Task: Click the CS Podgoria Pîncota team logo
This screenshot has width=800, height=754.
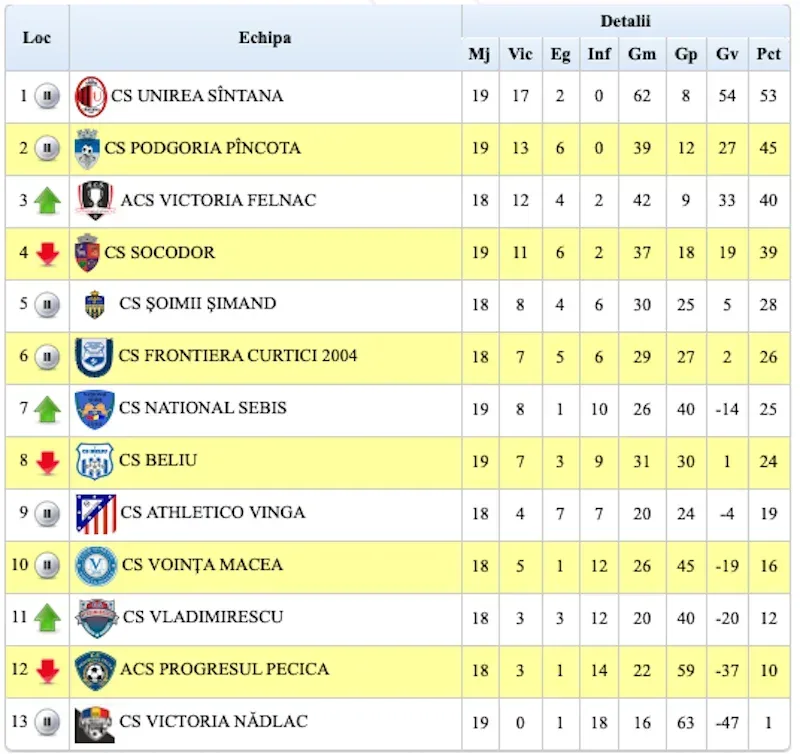Action: point(87,148)
